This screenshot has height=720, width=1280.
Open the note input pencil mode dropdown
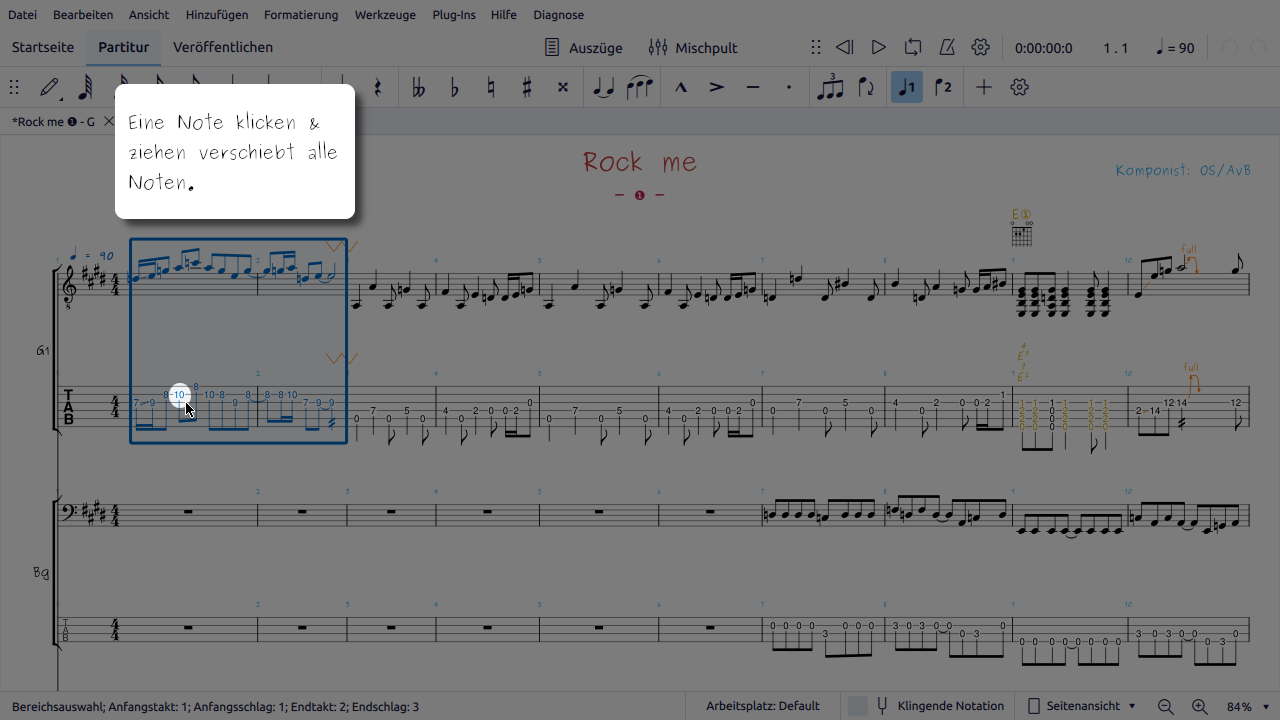coord(50,88)
